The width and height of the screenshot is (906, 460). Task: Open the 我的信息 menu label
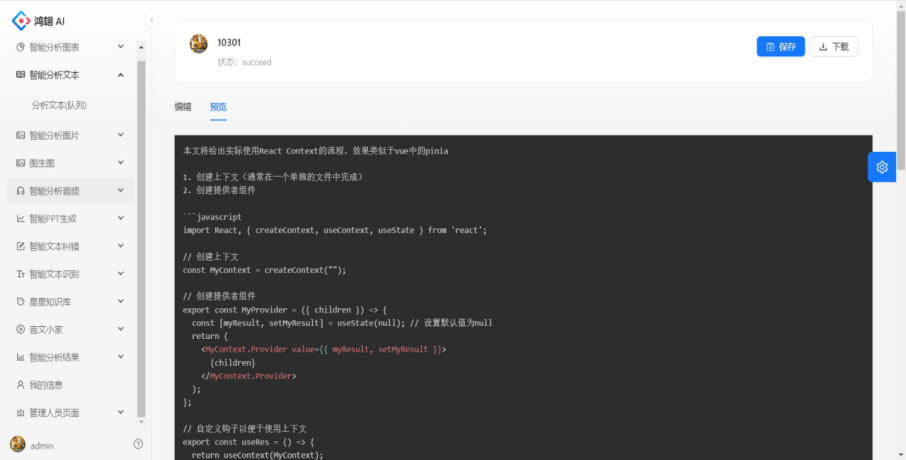coord(46,385)
